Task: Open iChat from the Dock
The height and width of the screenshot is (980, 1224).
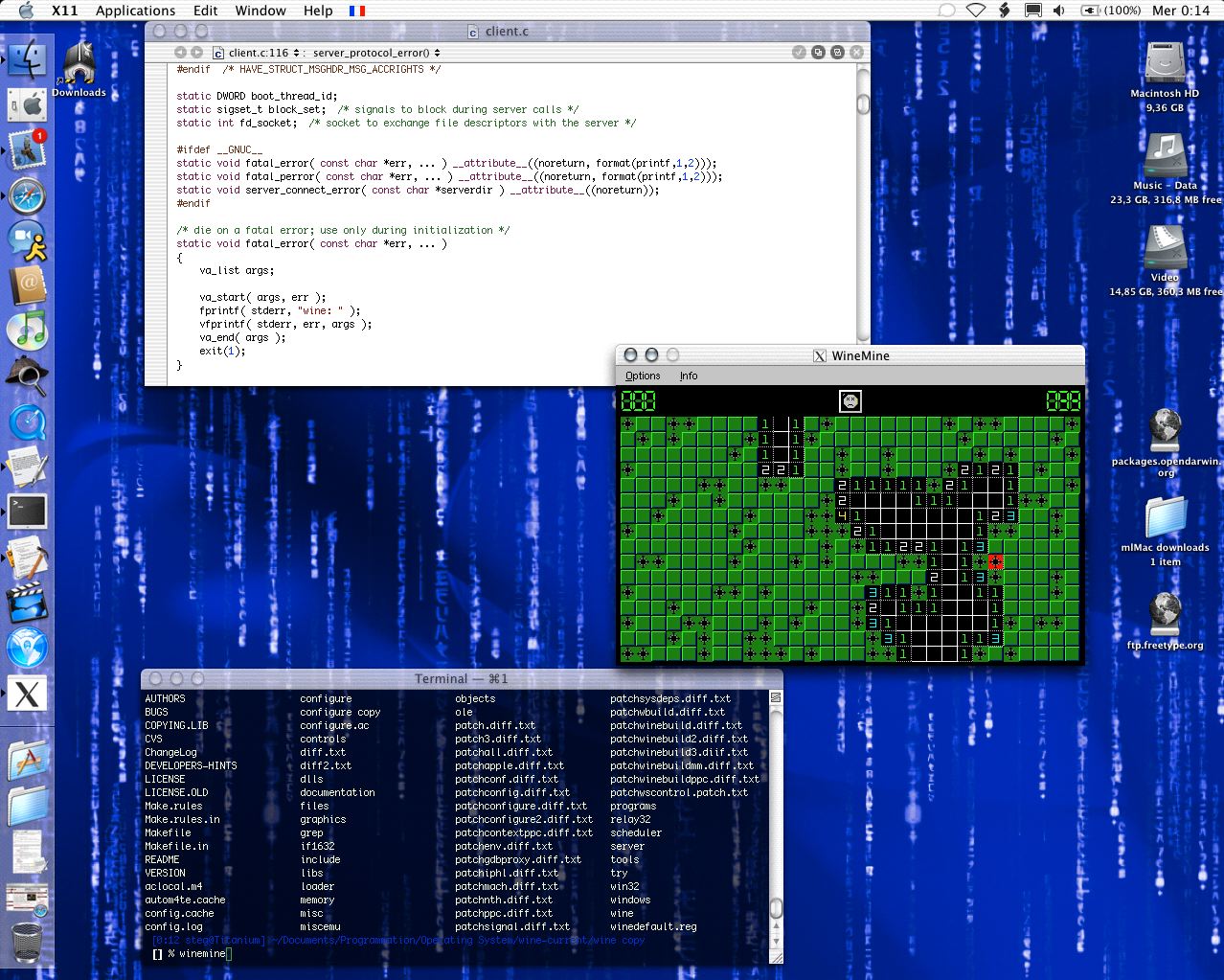Action: pyautogui.click(x=28, y=239)
